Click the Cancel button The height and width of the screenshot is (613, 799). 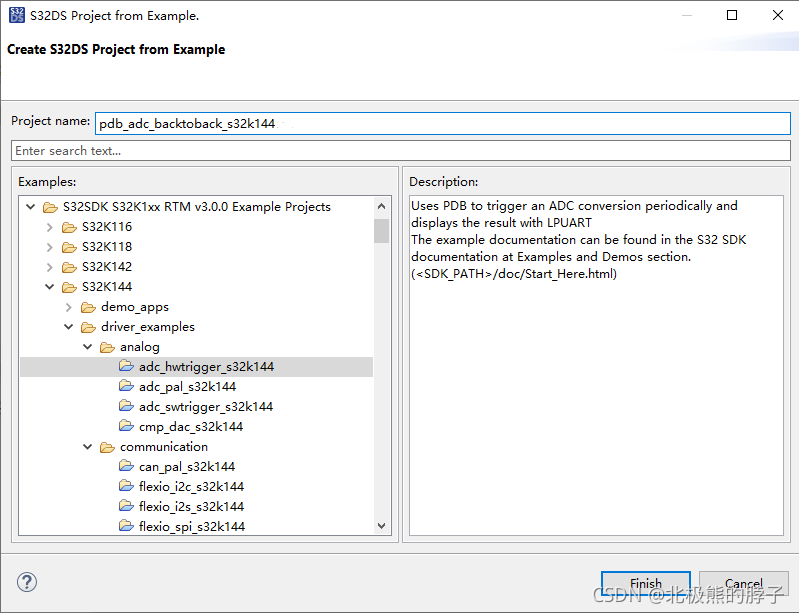point(743,583)
